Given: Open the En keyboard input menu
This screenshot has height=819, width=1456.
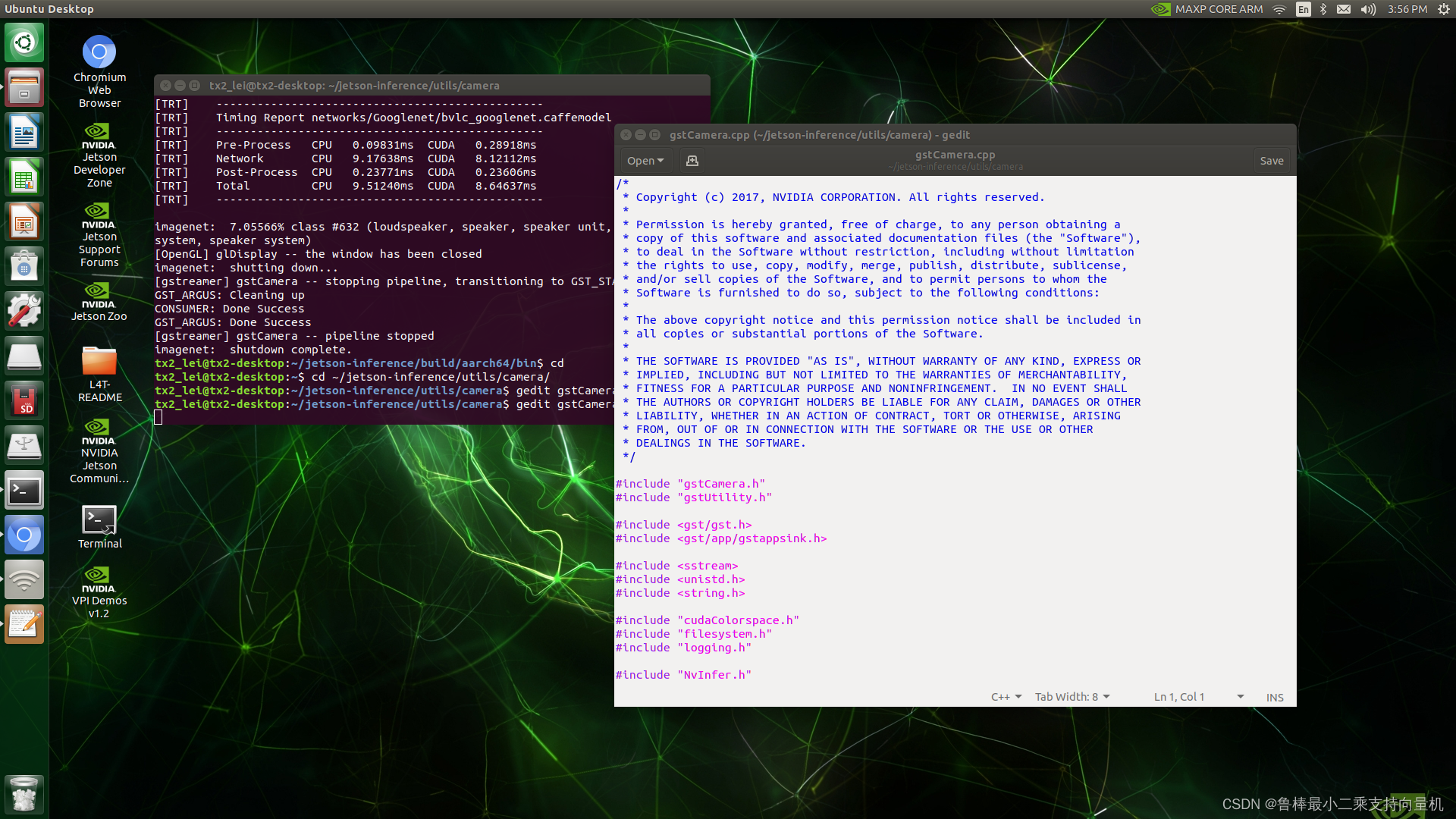Looking at the screenshot, I should coord(1304,9).
